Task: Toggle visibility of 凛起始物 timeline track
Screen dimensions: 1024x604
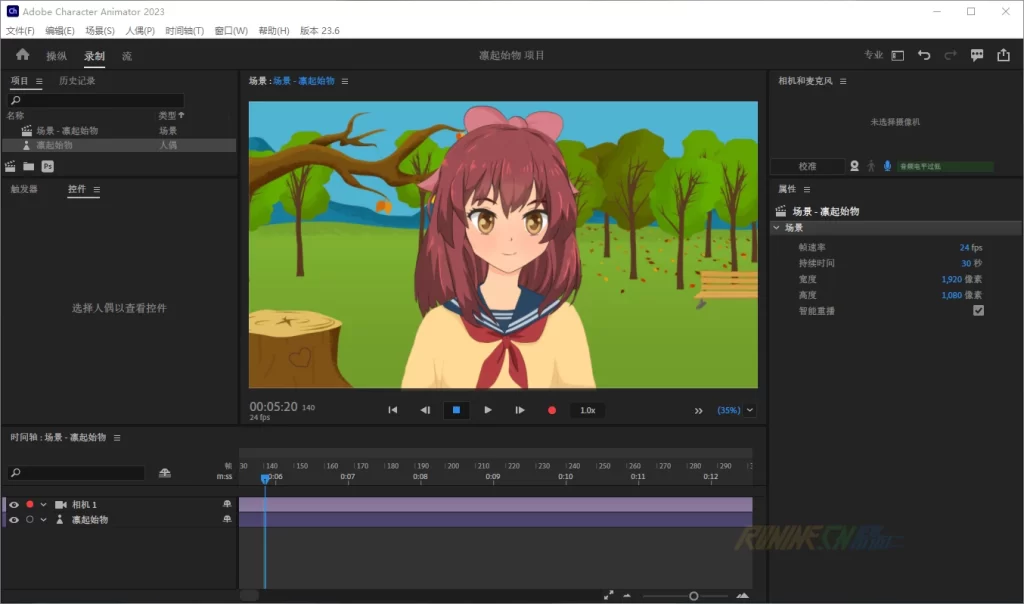Action: point(14,520)
